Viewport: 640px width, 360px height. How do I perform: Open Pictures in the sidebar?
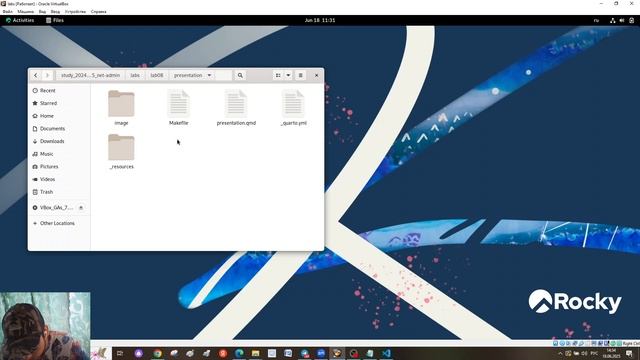coord(59,167)
